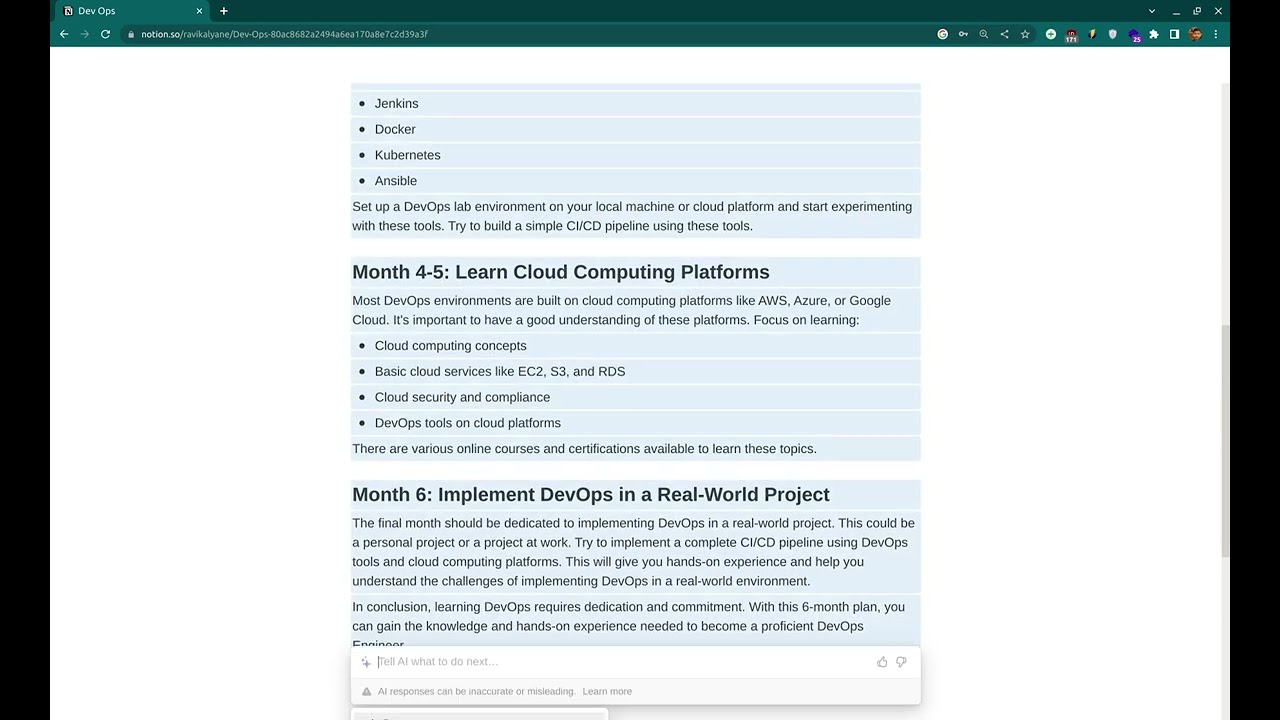Open the user profile avatar menu
This screenshot has height=720, width=1280.
coord(1195,34)
